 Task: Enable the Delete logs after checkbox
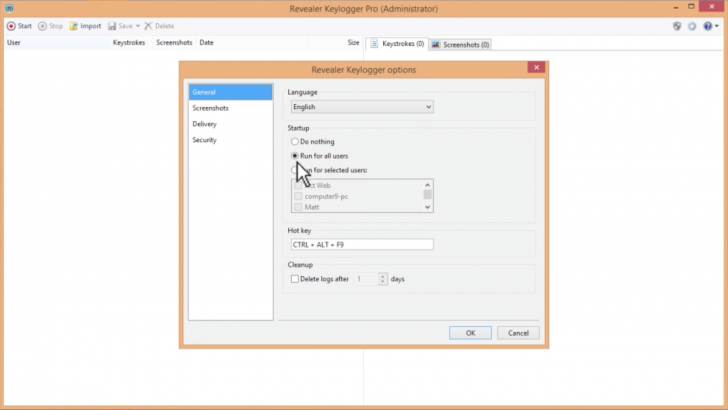coord(295,279)
